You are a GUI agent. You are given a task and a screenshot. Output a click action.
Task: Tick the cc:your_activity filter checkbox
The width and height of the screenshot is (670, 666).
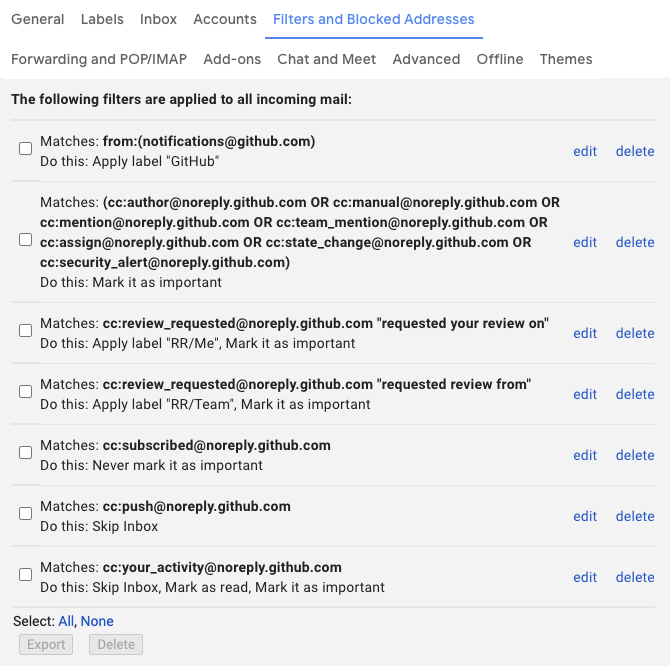coord(26,575)
